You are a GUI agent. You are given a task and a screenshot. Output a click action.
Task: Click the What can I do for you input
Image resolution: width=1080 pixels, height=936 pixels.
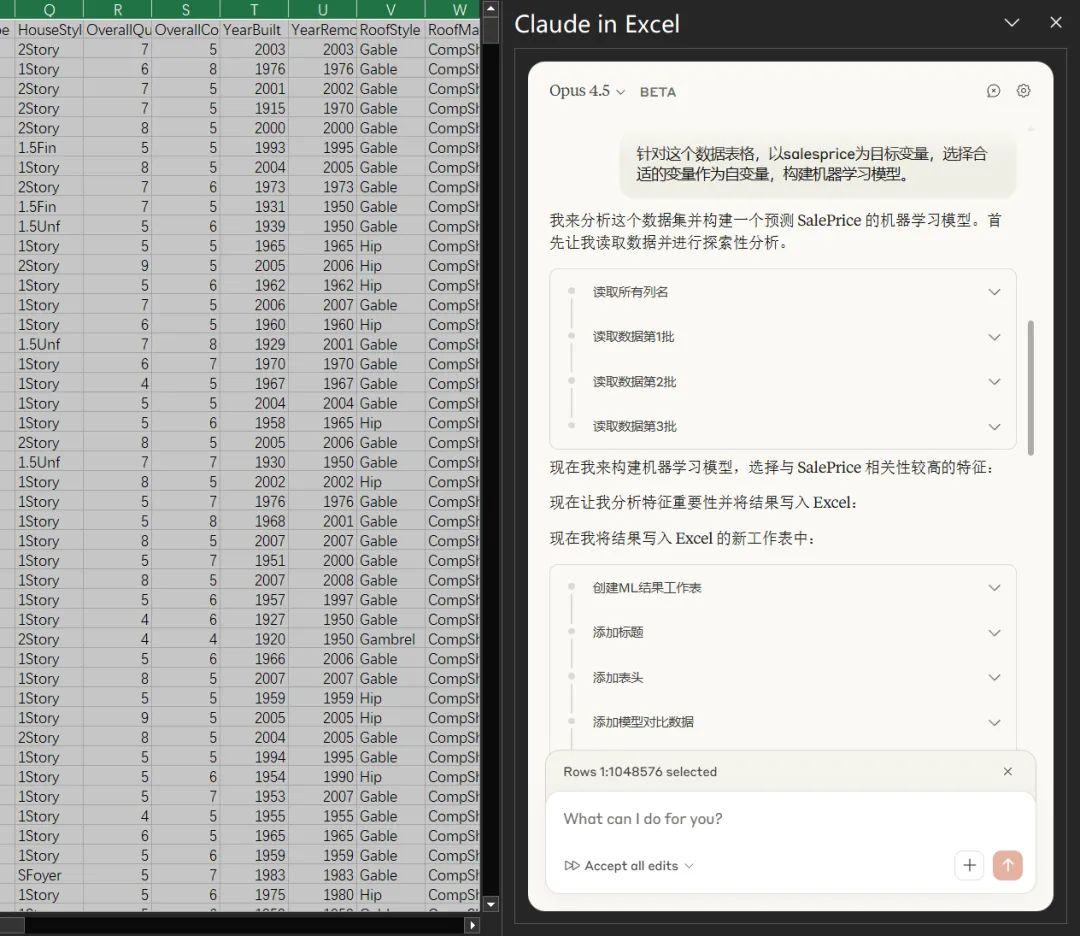pyautogui.click(x=790, y=819)
